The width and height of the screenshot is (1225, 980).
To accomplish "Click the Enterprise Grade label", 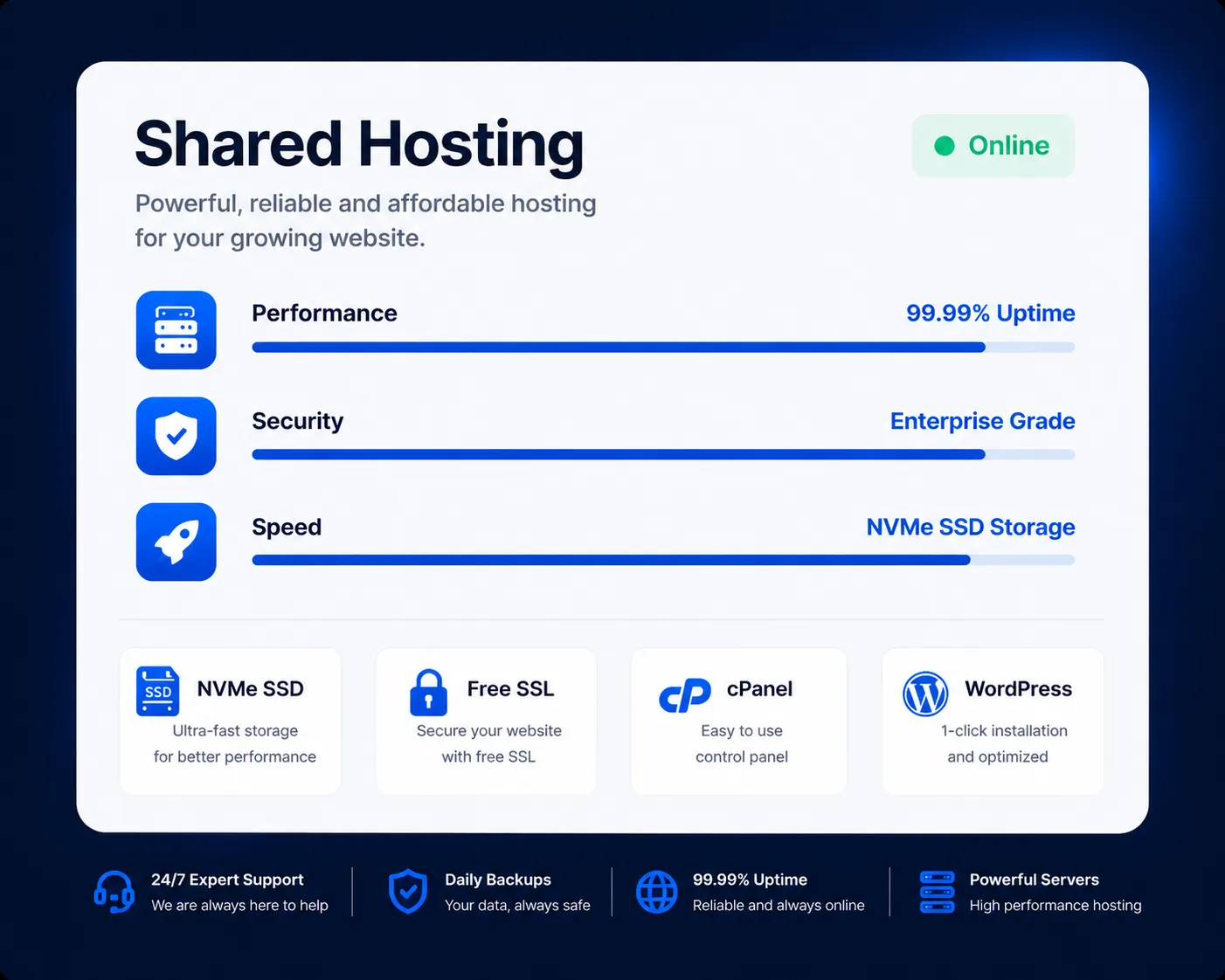I will [983, 421].
